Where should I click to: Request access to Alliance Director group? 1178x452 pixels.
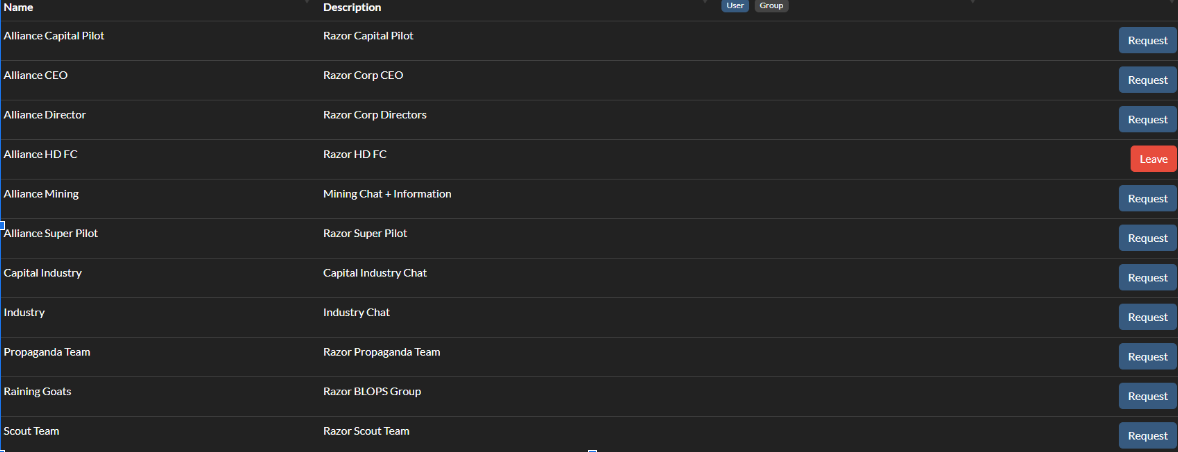click(x=1147, y=120)
